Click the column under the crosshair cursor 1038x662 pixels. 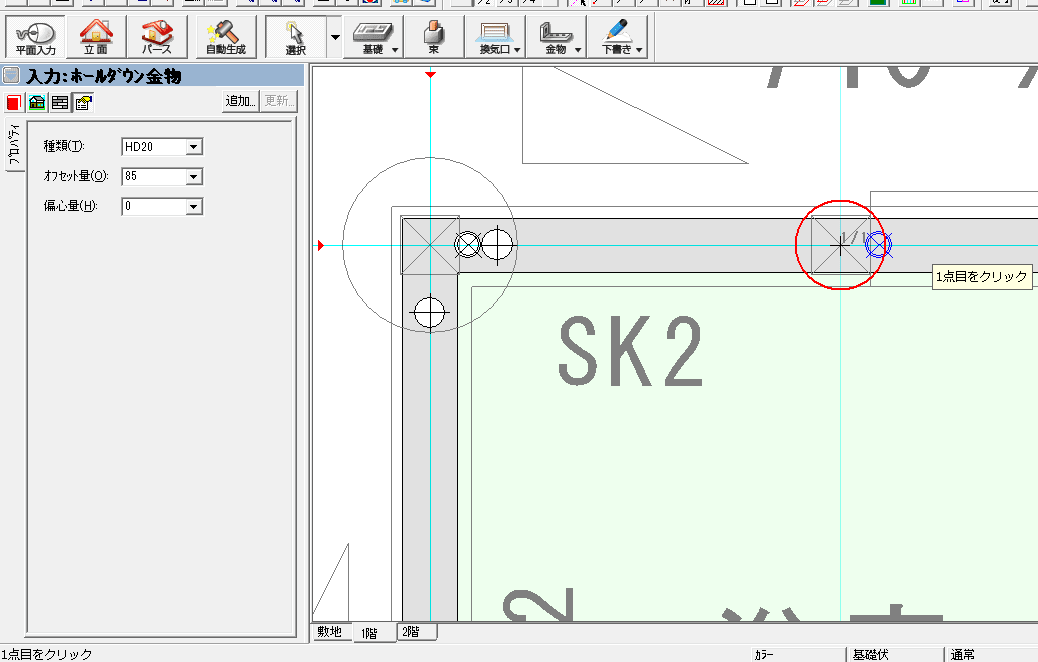841,246
